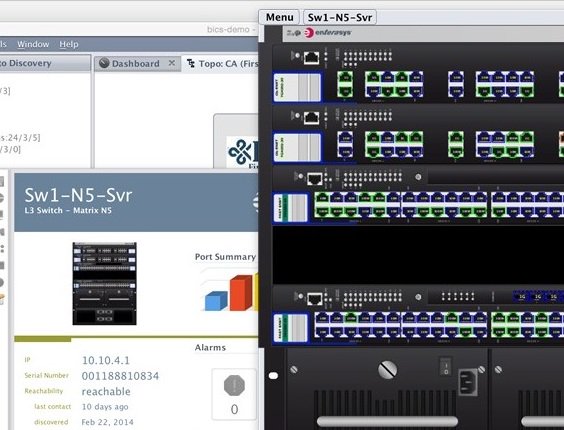Switch to the Topo: CA tab
This screenshot has width=564, height=430.
223,64
